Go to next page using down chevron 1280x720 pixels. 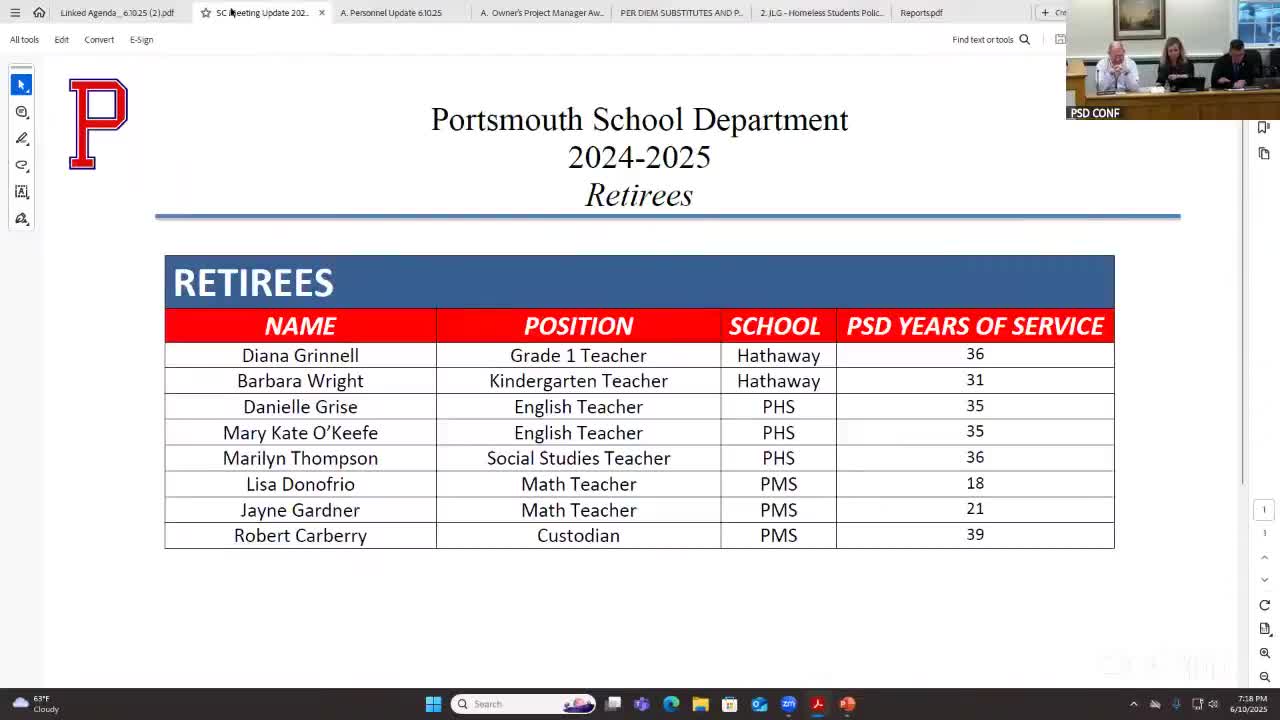pos(1264,580)
